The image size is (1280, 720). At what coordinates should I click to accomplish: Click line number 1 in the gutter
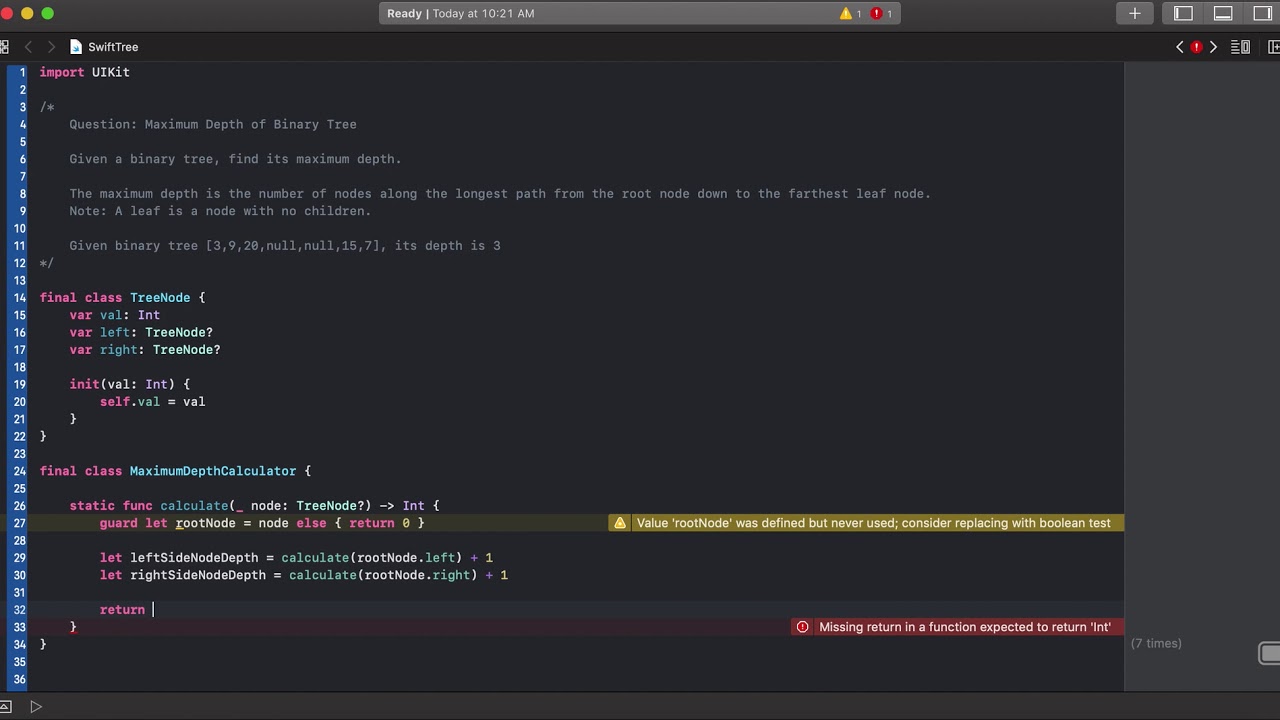pyautogui.click(x=22, y=72)
